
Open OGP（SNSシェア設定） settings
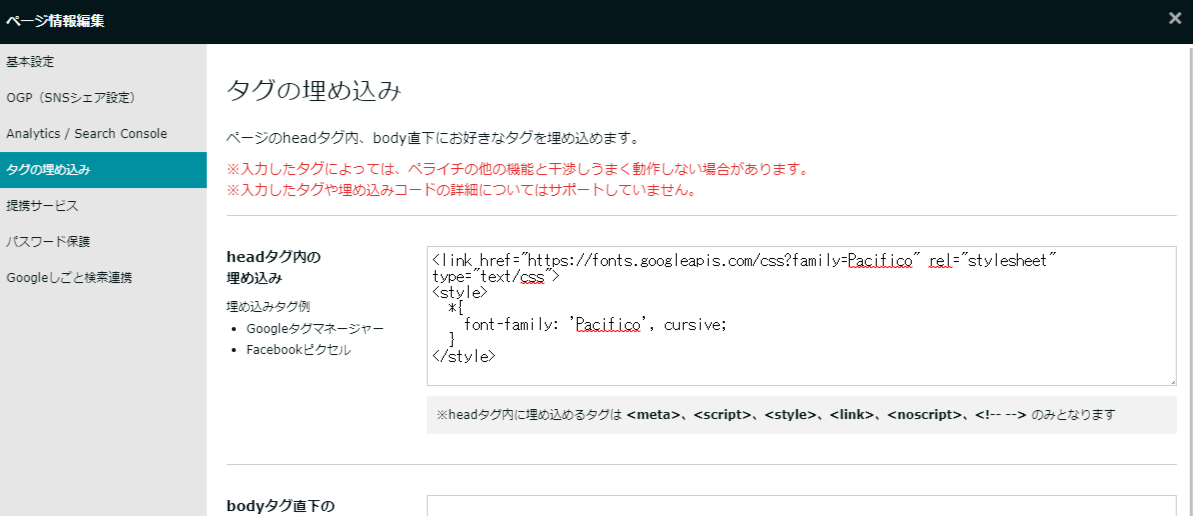(x=103, y=97)
